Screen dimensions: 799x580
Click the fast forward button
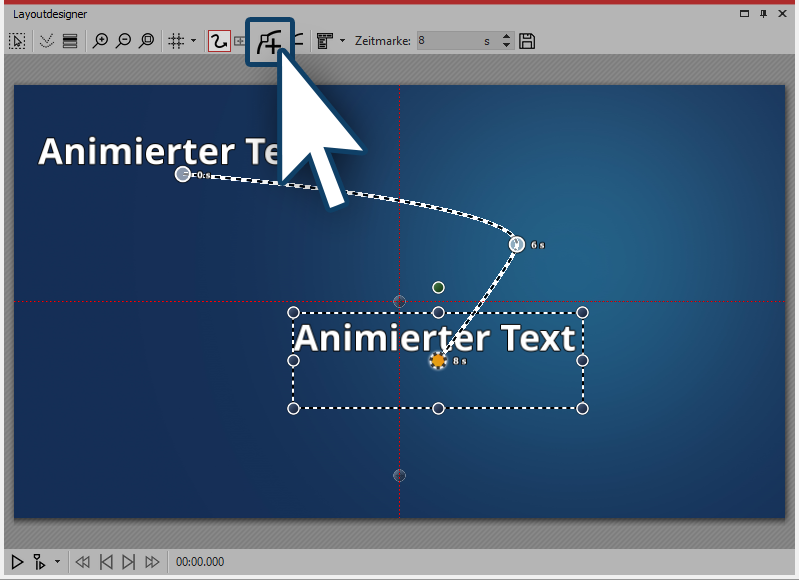point(152,562)
